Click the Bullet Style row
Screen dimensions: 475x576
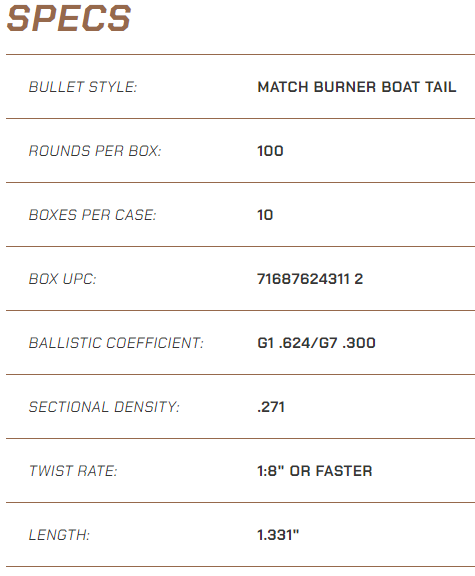pos(240,87)
